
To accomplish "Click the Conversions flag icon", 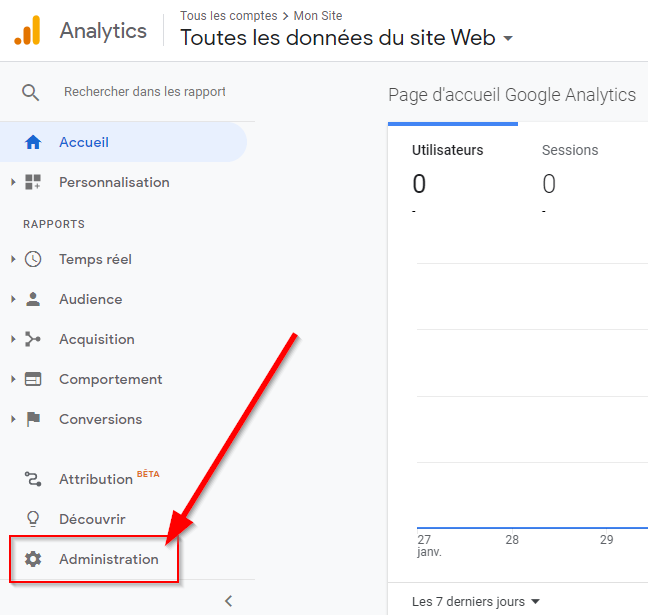I will tap(33, 419).
